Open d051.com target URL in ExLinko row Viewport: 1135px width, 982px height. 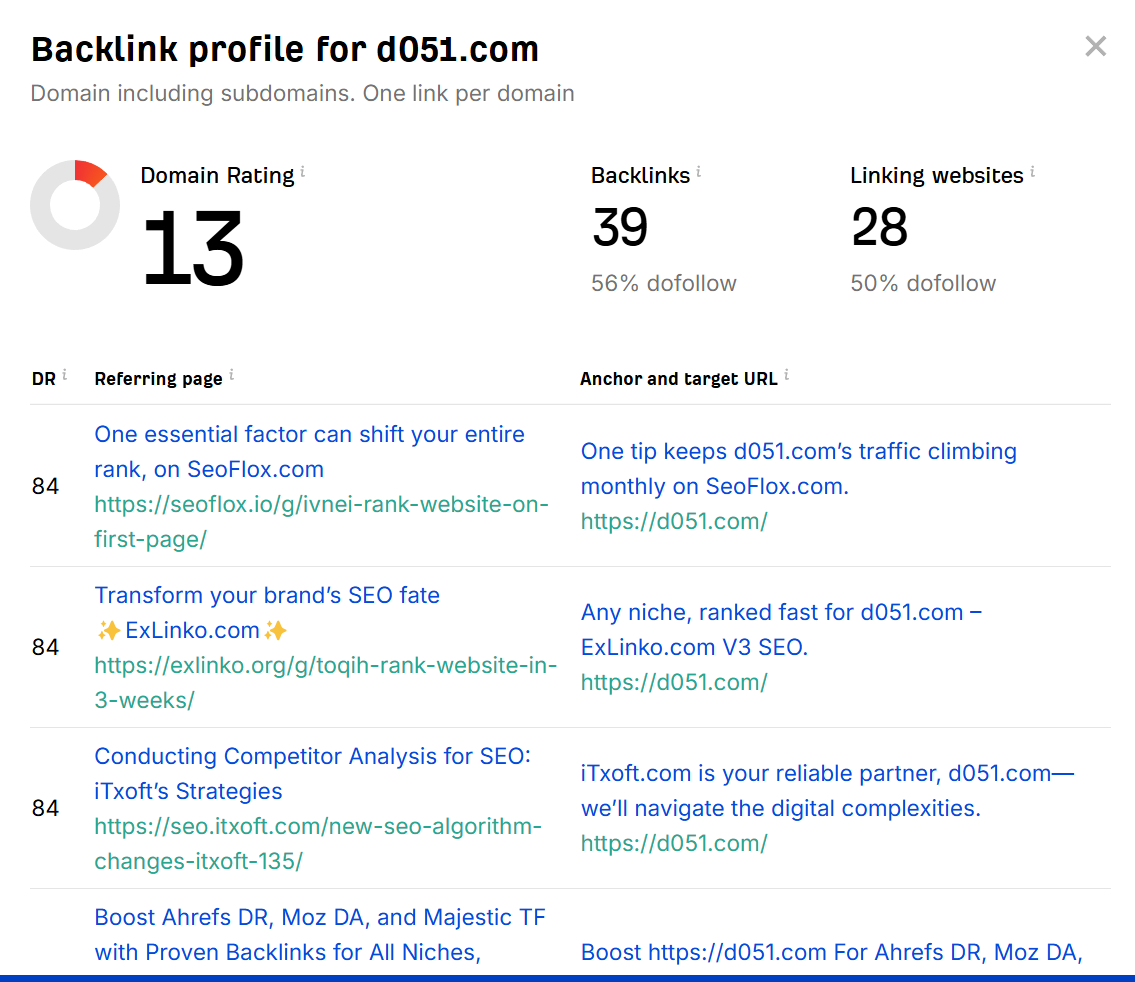[674, 682]
